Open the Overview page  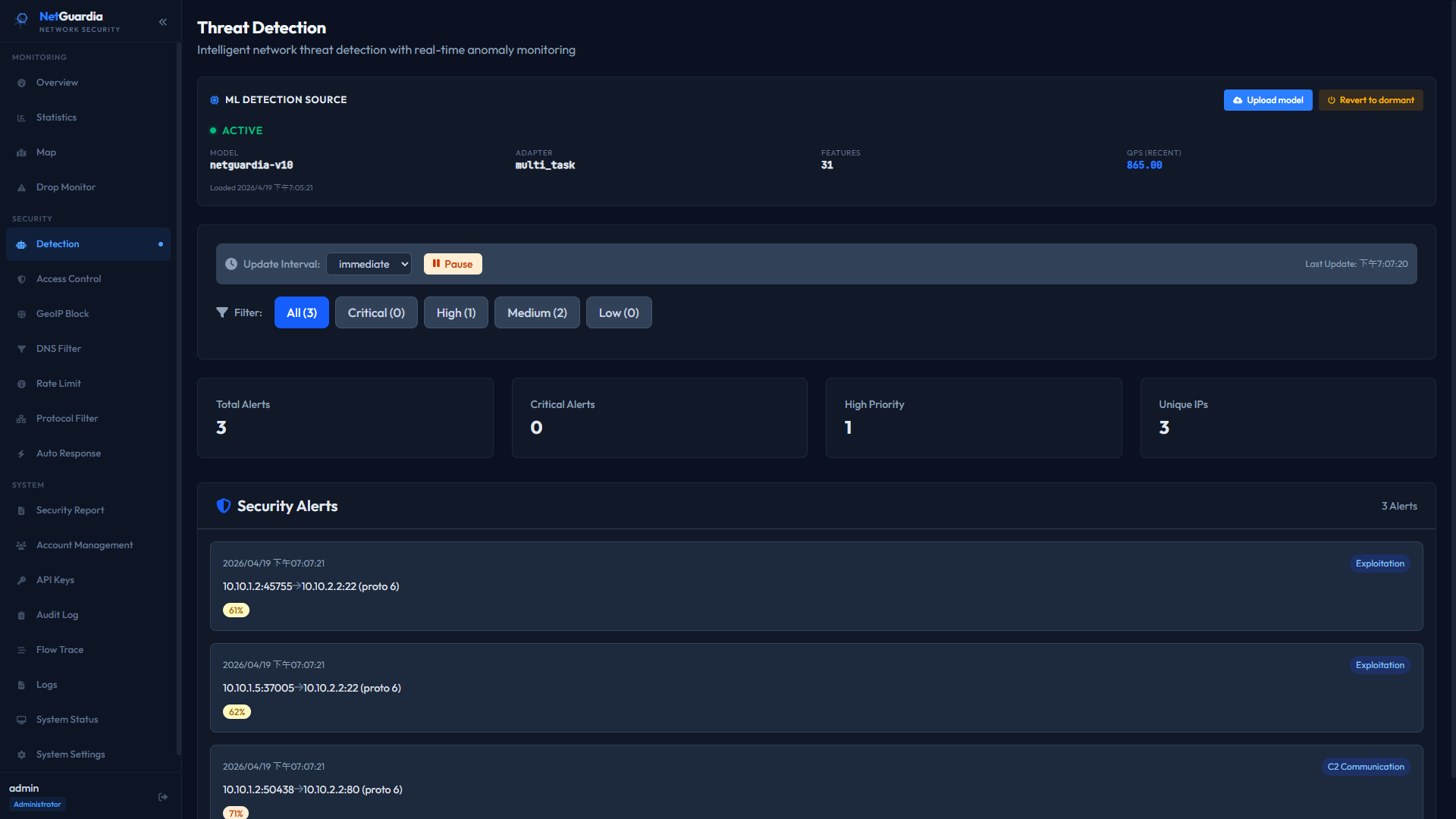(x=88, y=83)
